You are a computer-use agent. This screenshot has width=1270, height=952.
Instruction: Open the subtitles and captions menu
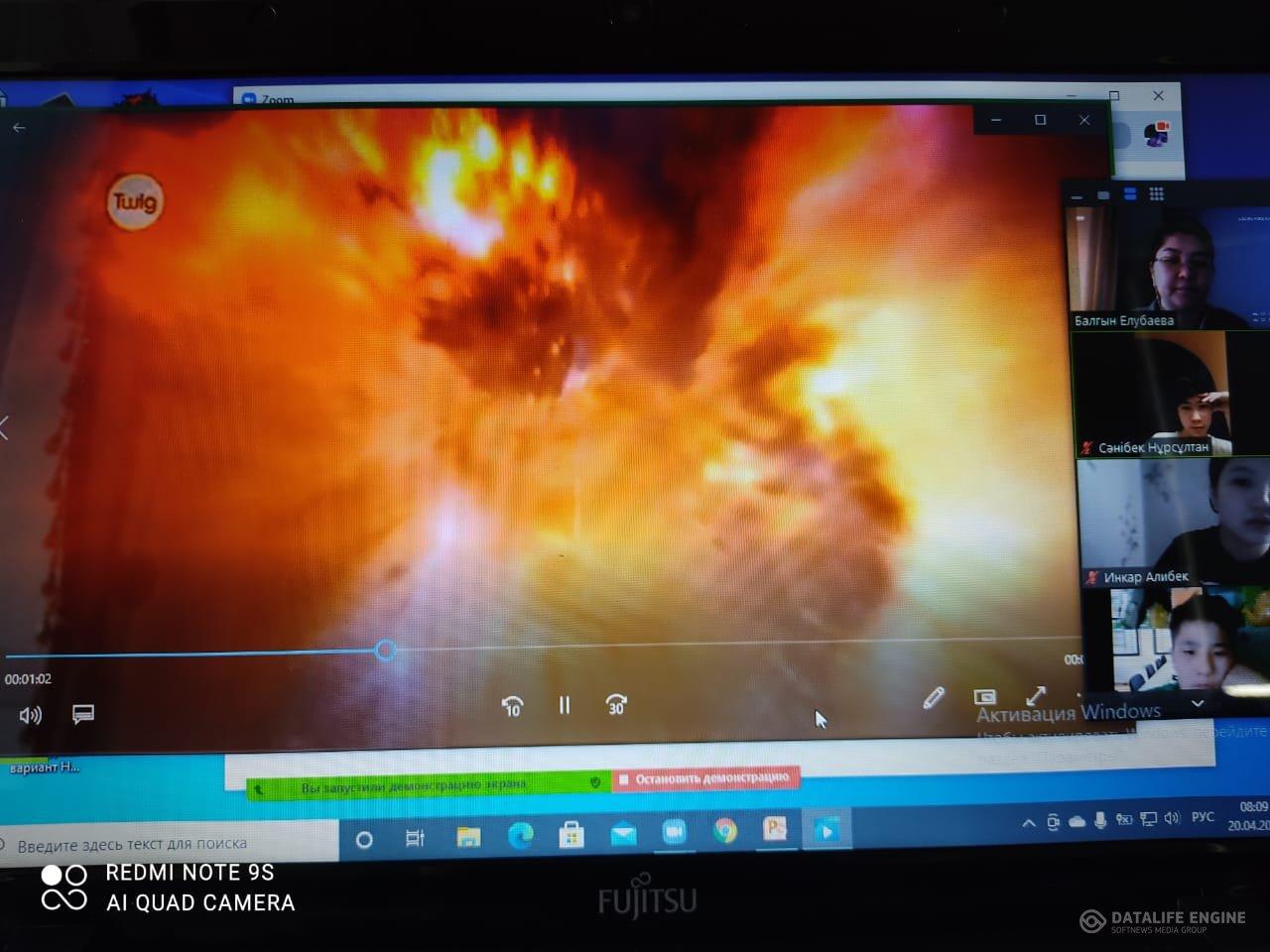coord(83,714)
